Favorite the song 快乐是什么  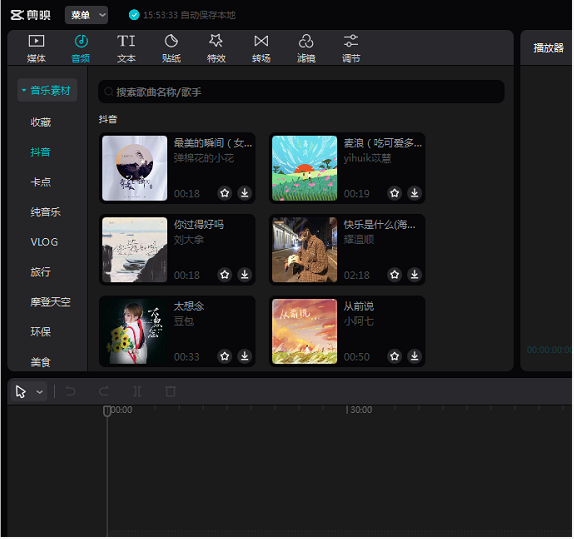tap(395, 274)
